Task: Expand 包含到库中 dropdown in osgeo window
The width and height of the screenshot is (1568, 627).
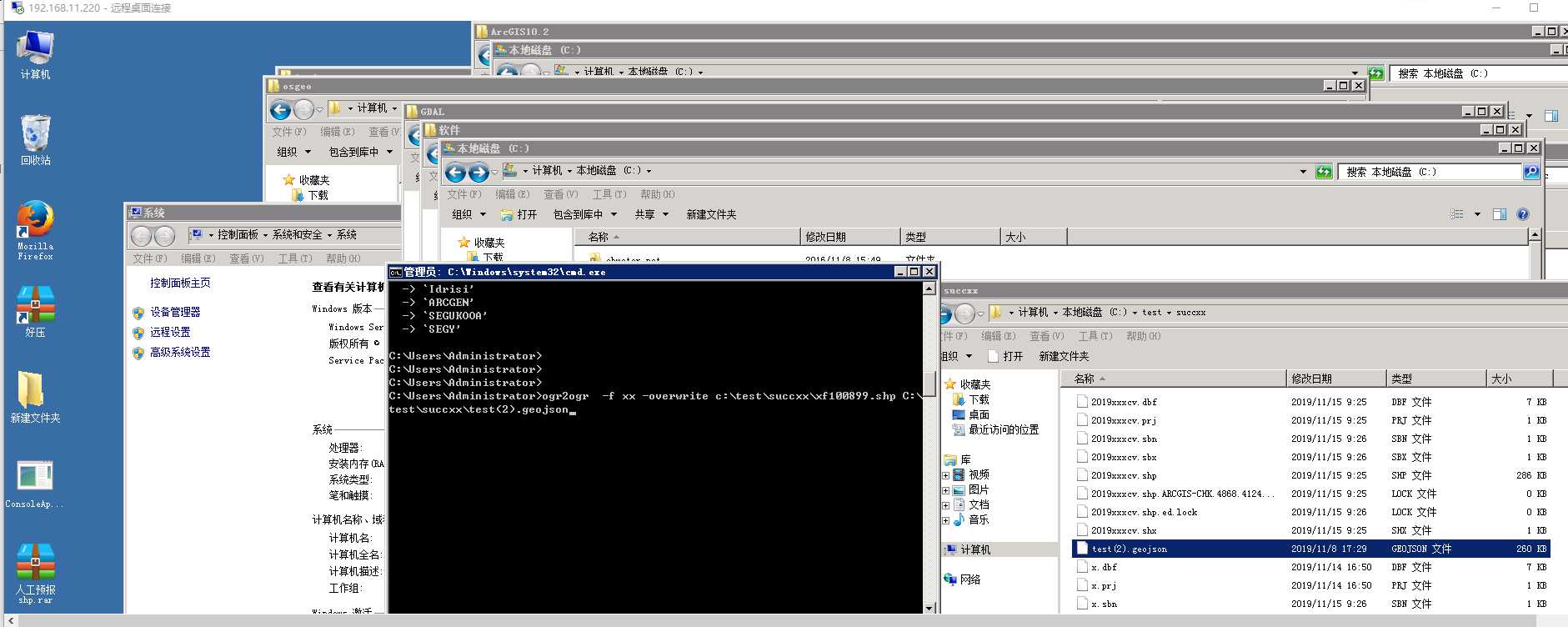Action: click(x=361, y=152)
